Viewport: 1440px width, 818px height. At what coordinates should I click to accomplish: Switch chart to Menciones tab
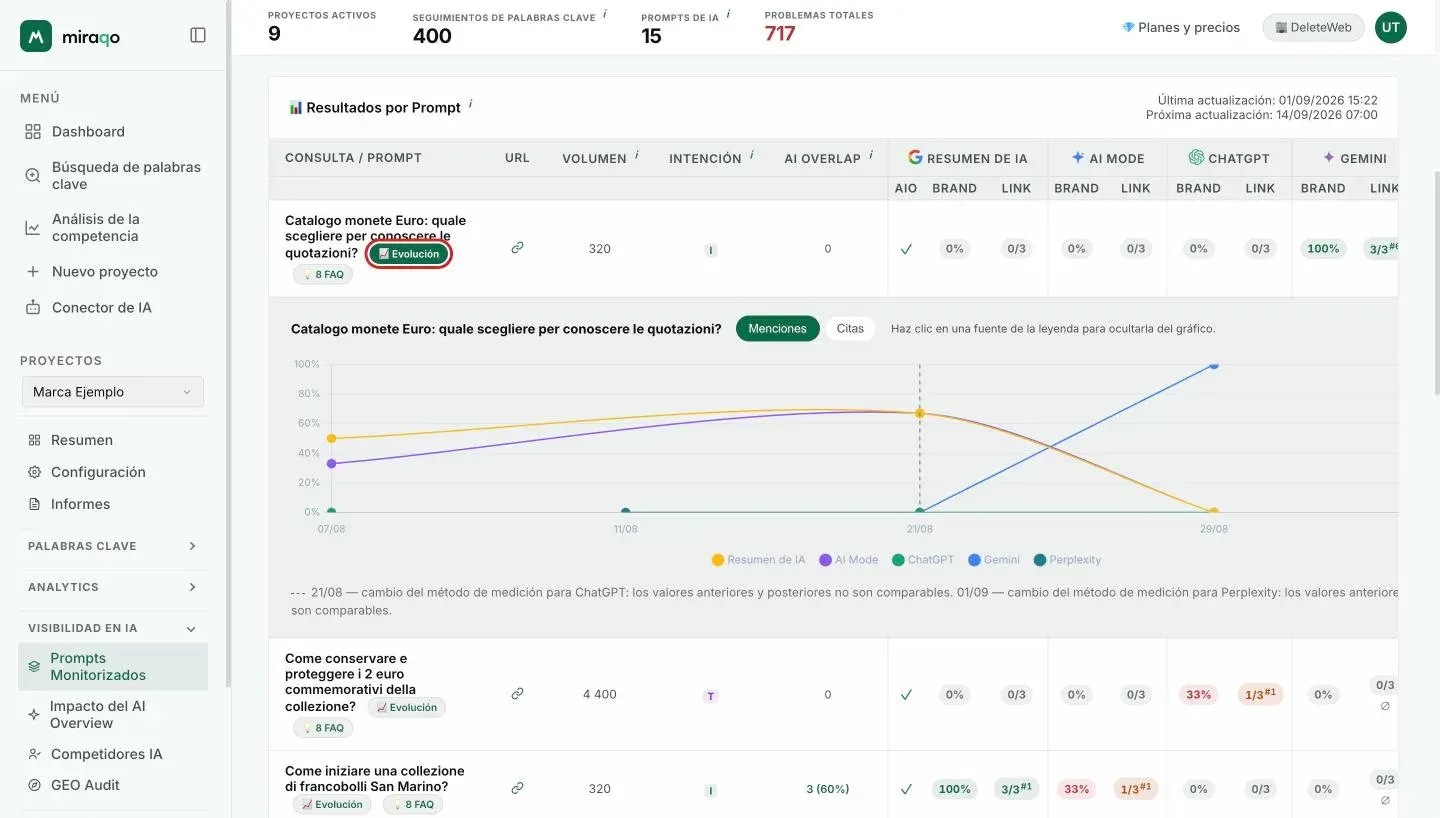(777, 328)
